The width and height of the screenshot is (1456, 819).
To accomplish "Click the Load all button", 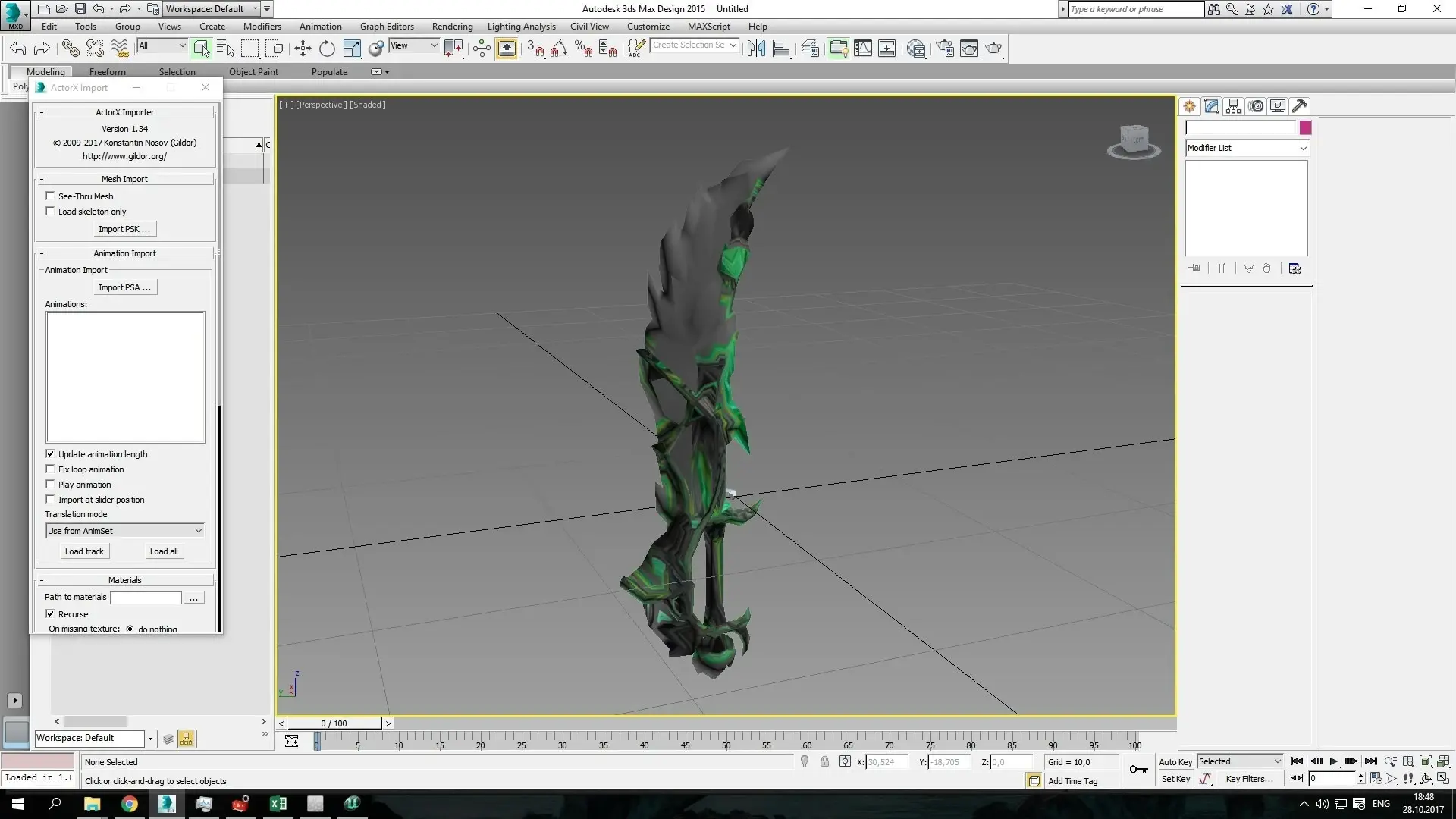I will (164, 551).
